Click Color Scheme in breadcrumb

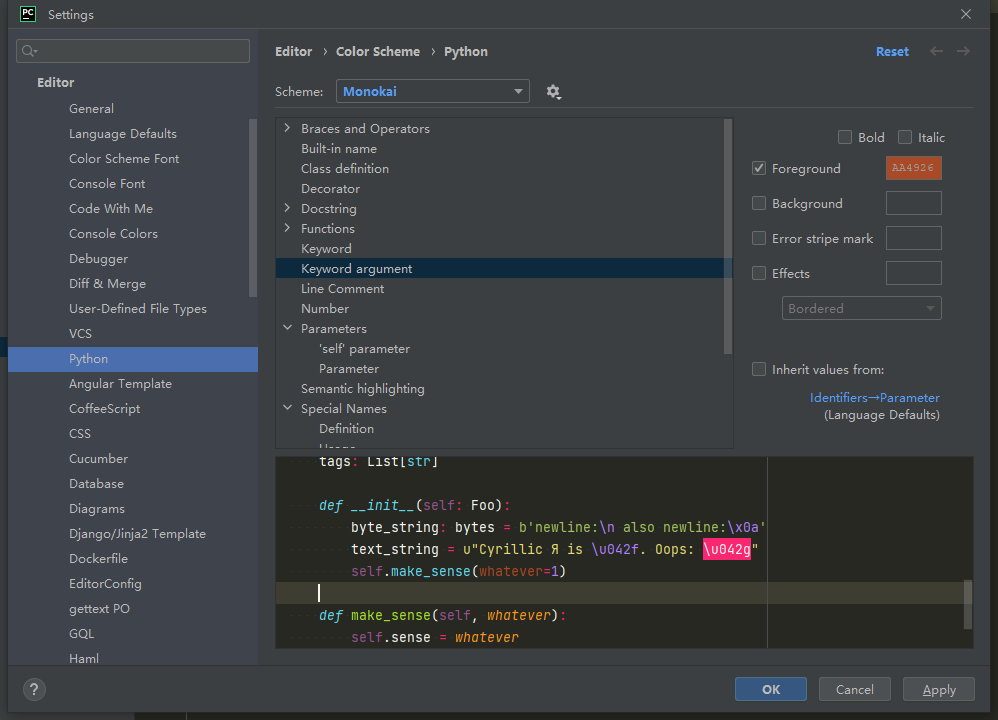pyautogui.click(x=378, y=52)
